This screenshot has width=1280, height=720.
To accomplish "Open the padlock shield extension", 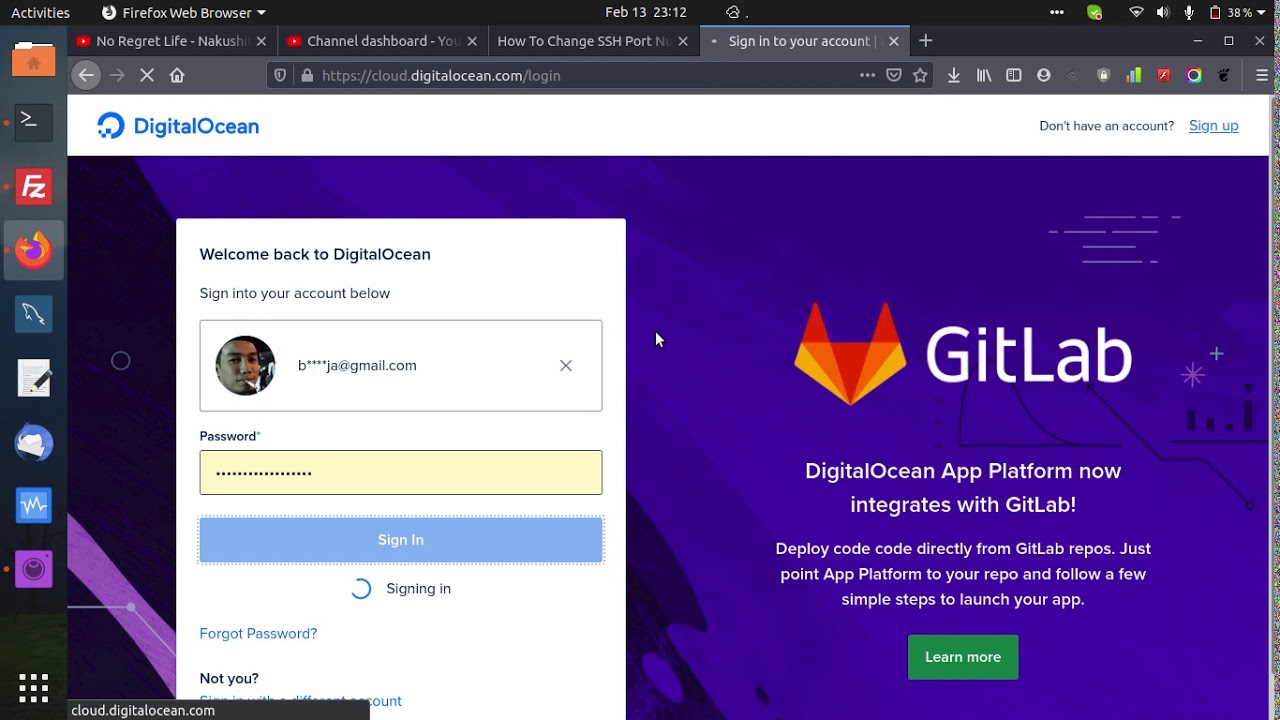I will (1104, 75).
